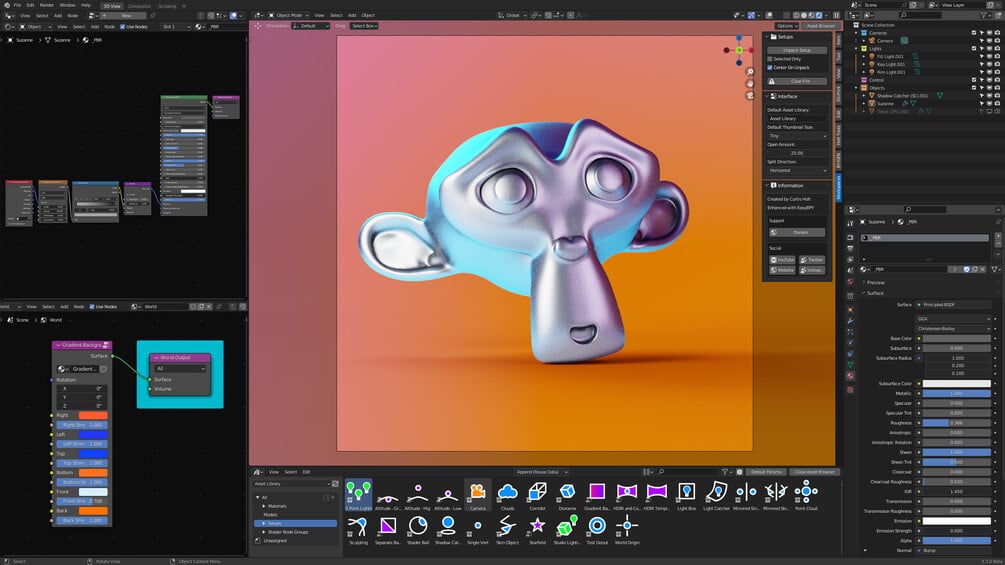The width and height of the screenshot is (1005, 565).
Task: Adjust the Roughness slider
Action: click(956, 423)
